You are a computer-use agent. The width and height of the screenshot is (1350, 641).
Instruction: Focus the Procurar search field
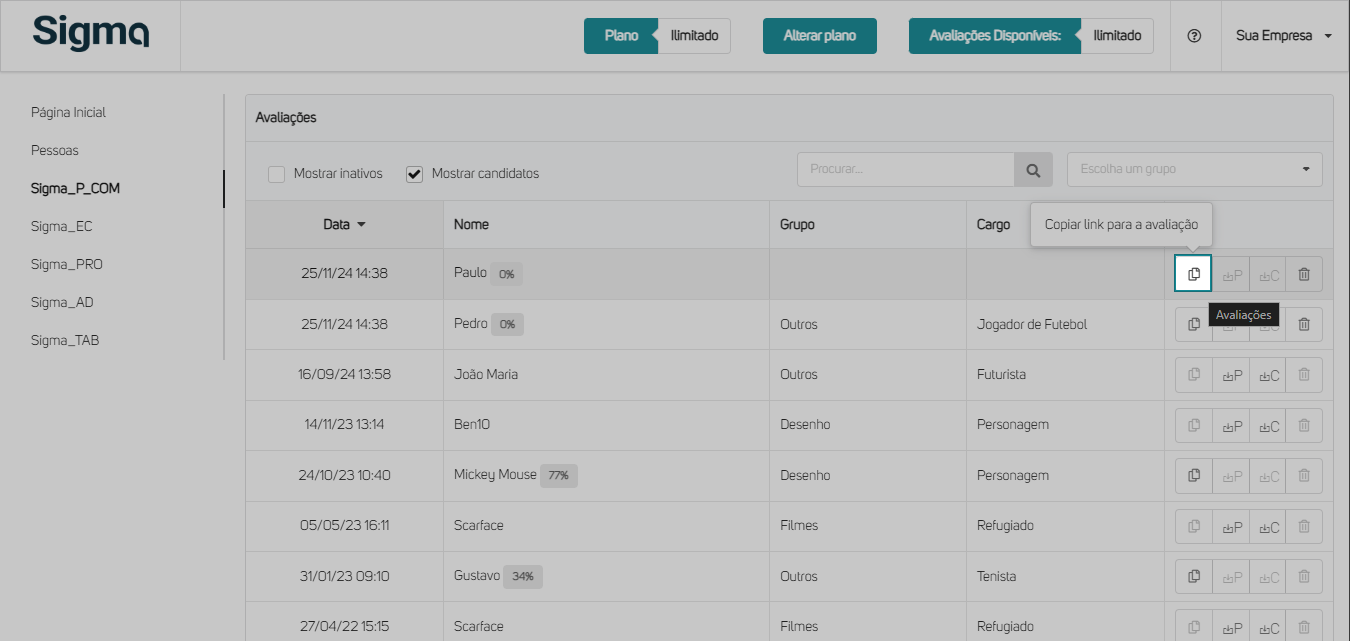905,170
